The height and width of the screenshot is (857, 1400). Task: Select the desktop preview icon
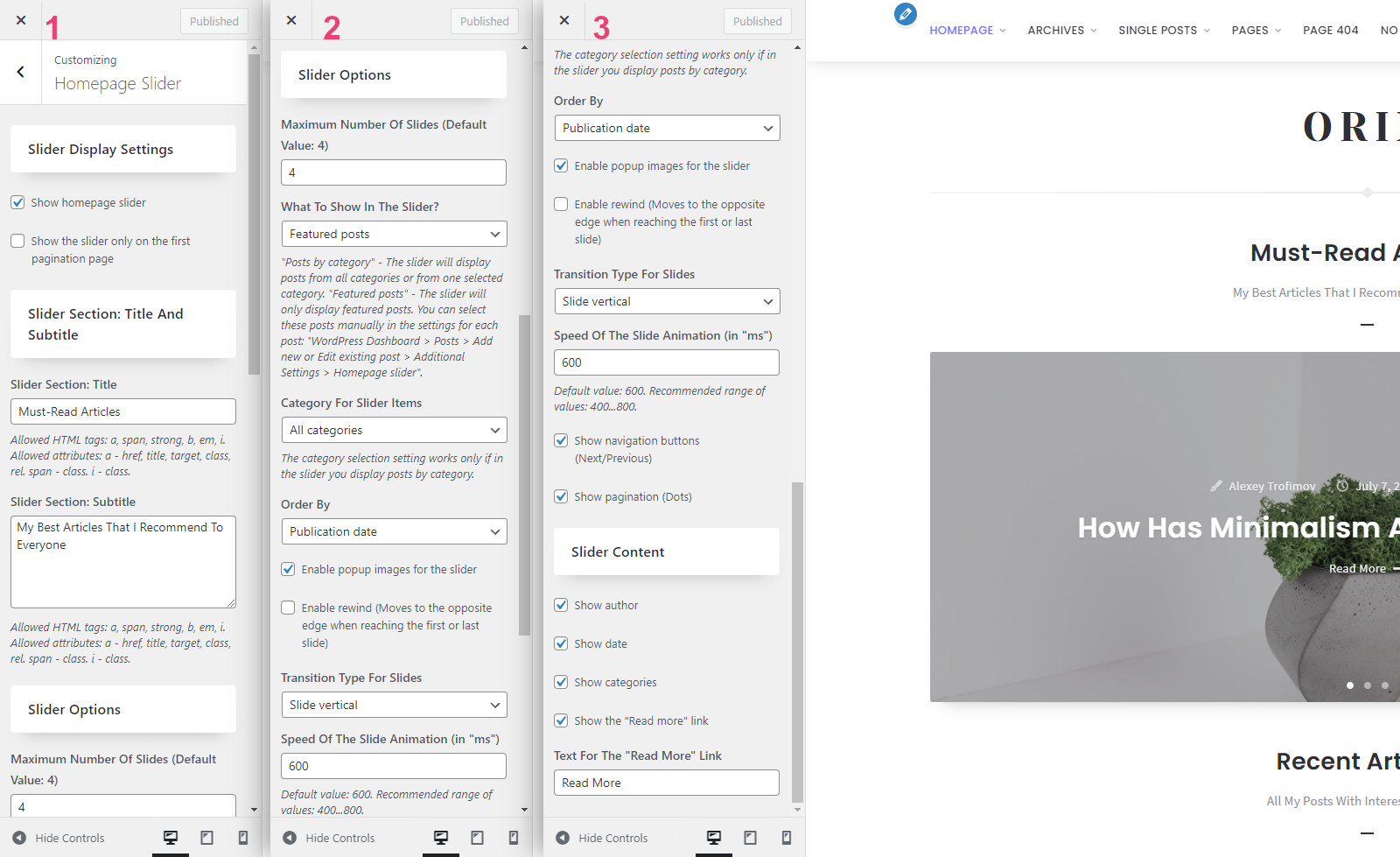click(171, 838)
